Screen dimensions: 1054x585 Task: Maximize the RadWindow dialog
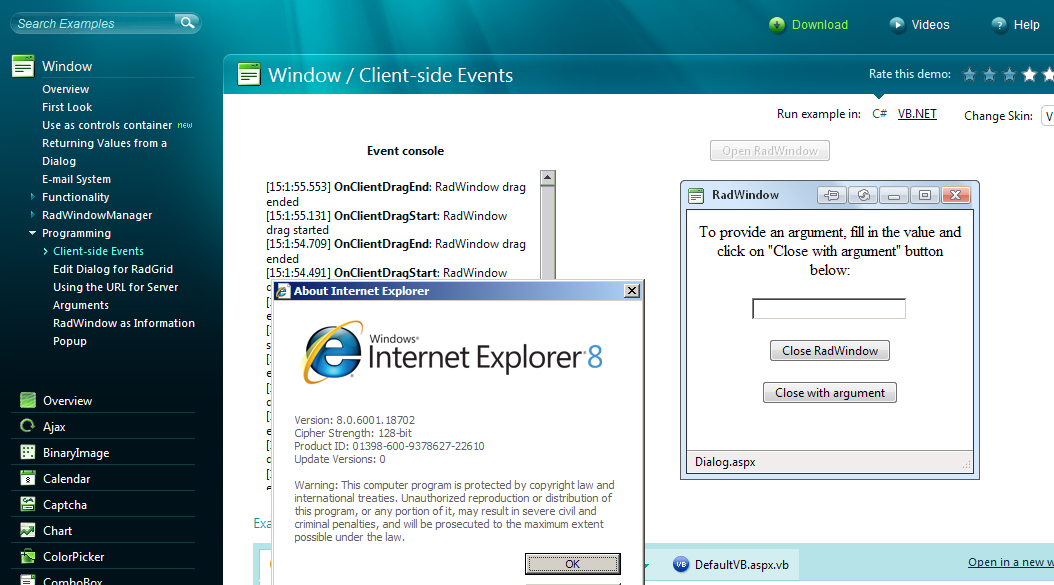(x=925, y=195)
